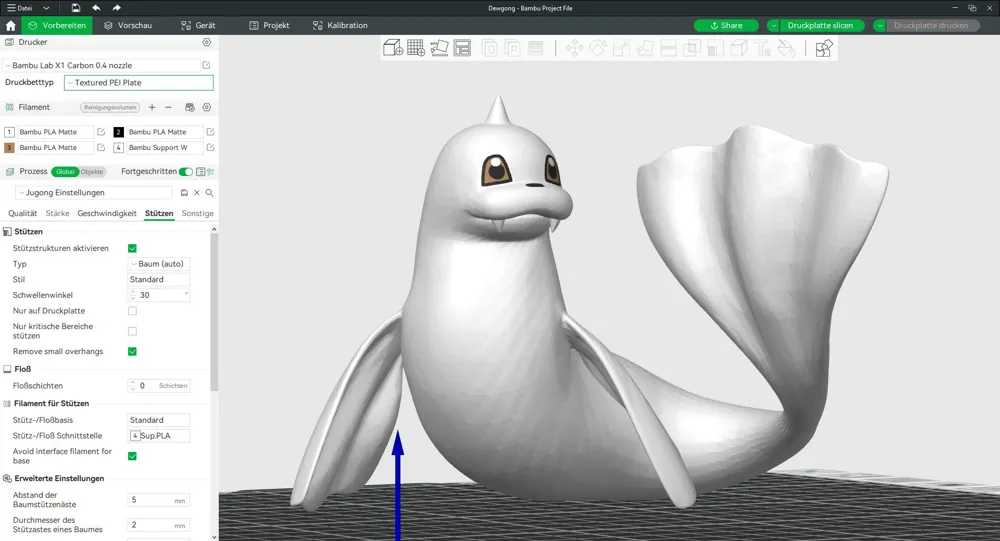Open the support Typ Baum (auto) dropdown
1000x541 pixels.
click(x=159, y=263)
